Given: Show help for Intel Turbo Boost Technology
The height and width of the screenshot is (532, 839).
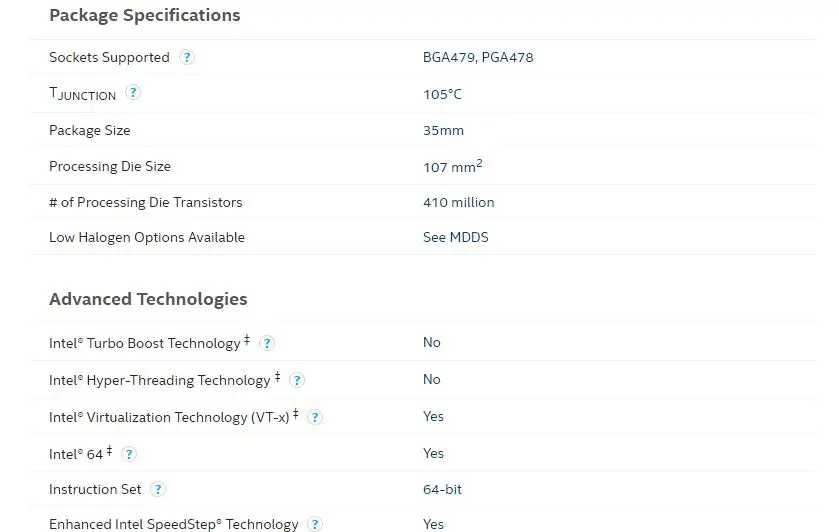Looking at the screenshot, I should click(267, 343).
